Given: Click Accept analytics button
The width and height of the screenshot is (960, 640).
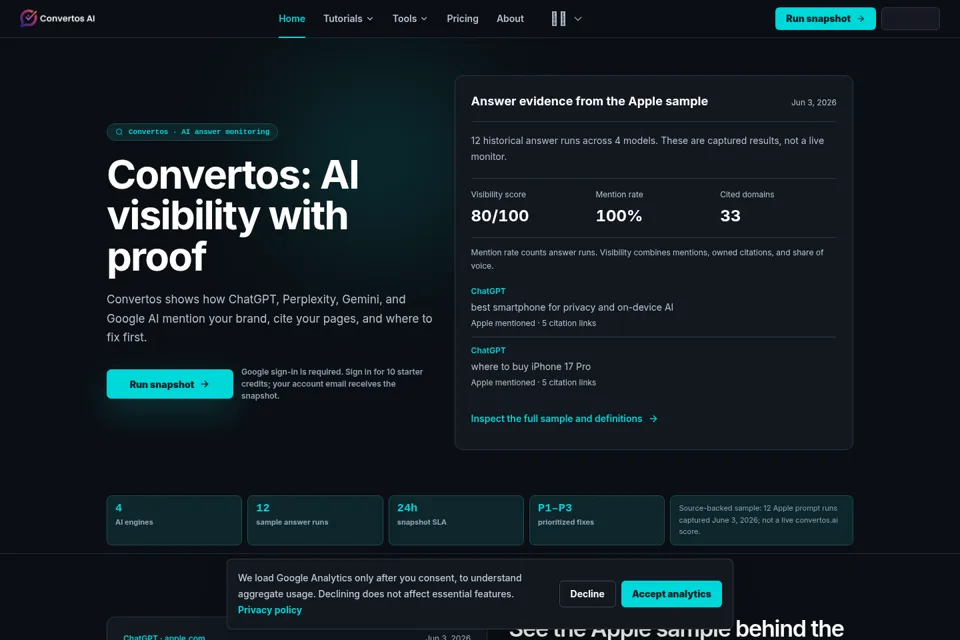Looking at the screenshot, I should [x=671, y=593].
